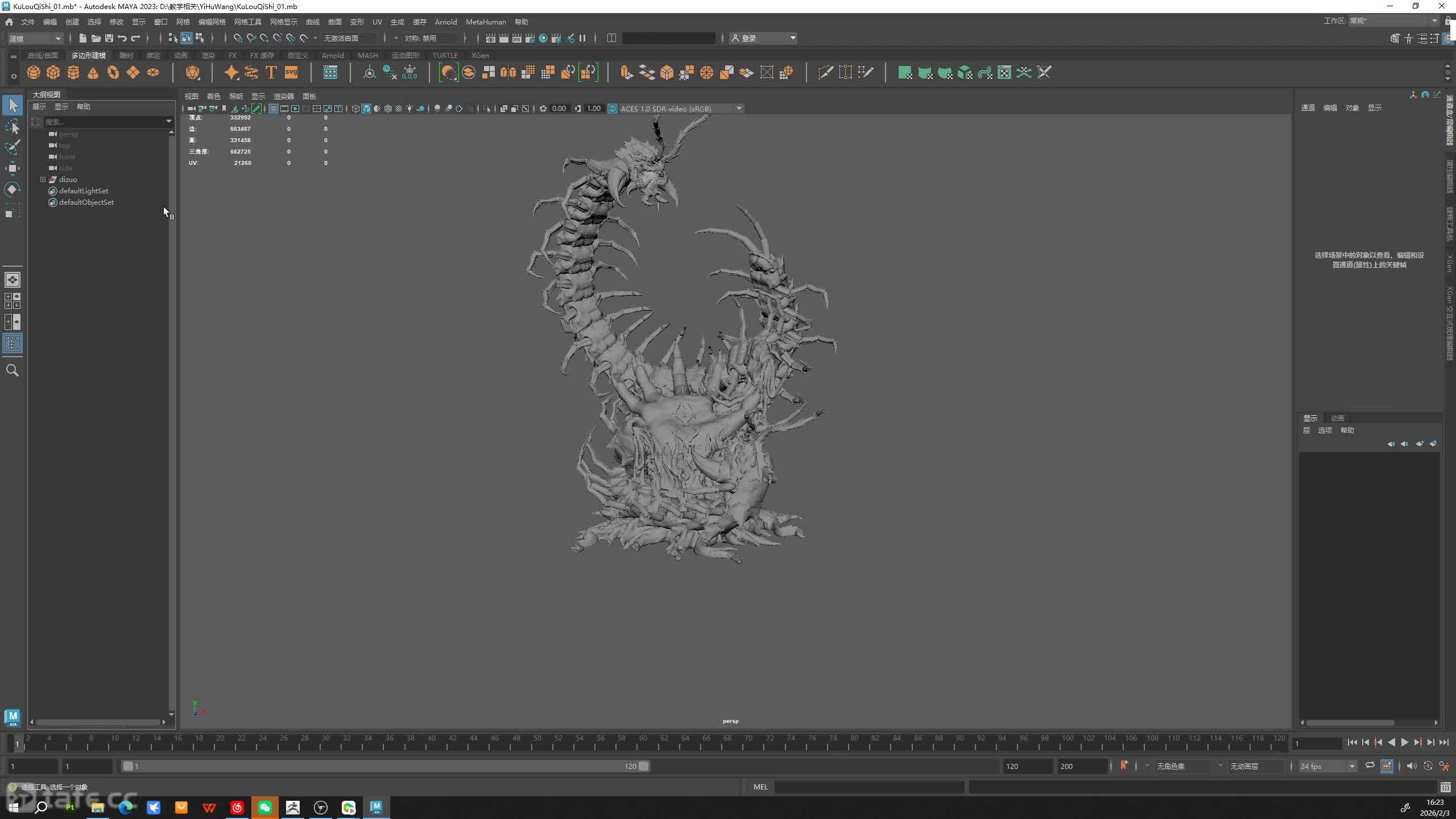
Task: Toggle audio mute speaker icon
Action: [1411, 766]
